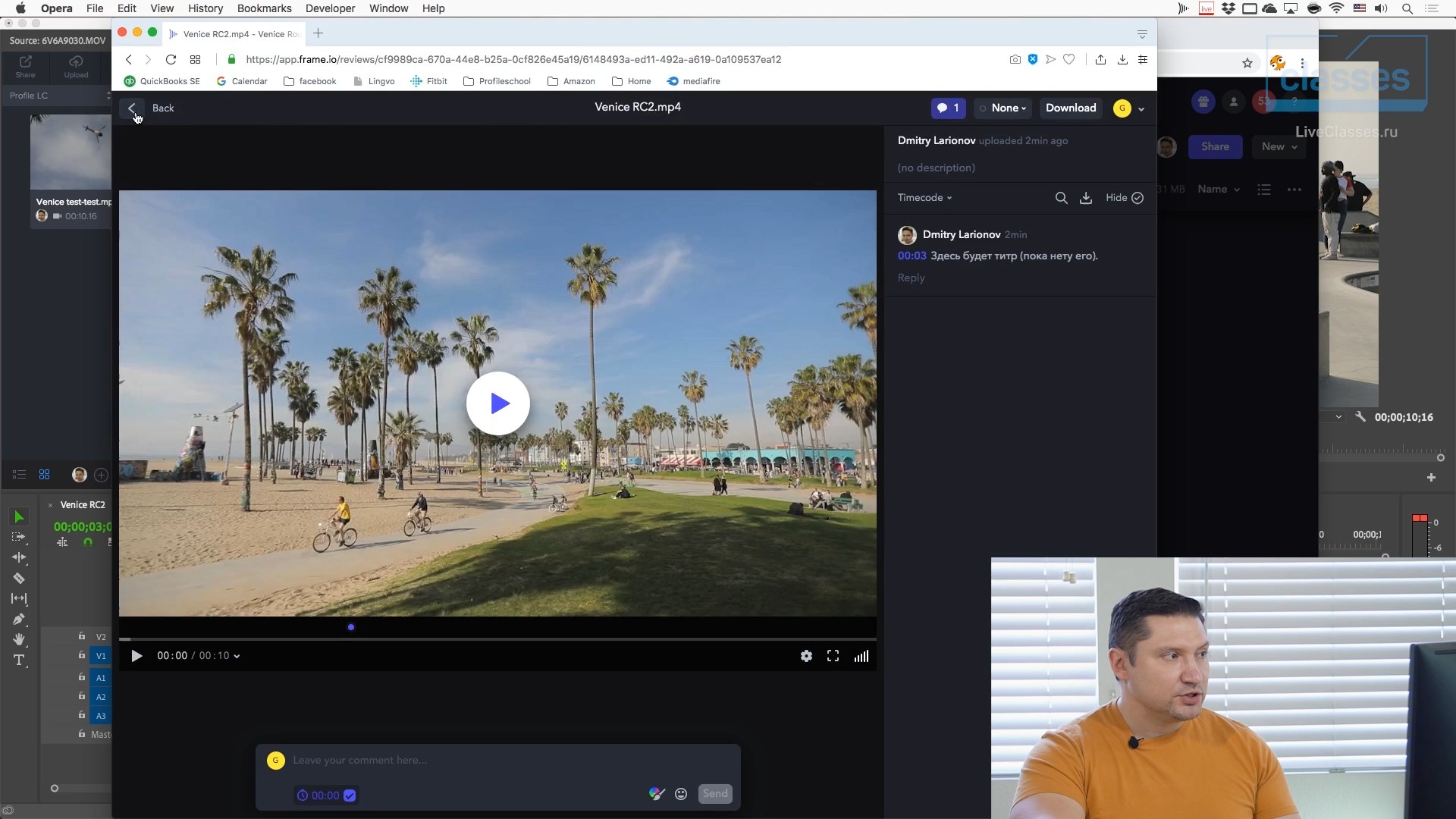This screenshot has height=819, width=1456.
Task: Click the comments count badge icon
Action: tap(948, 108)
